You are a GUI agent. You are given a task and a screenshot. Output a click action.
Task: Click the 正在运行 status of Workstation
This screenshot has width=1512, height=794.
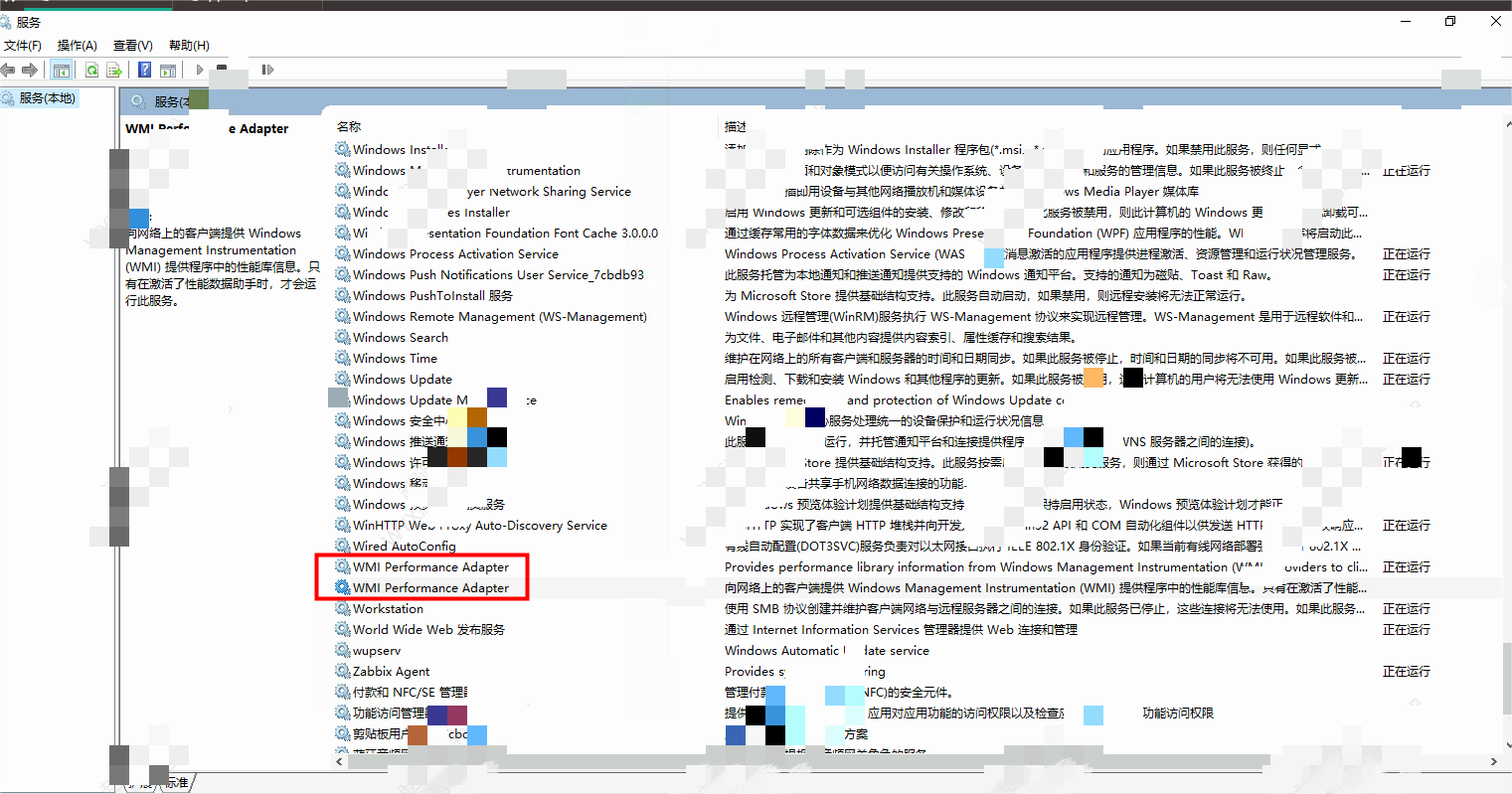[x=1407, y=609]
